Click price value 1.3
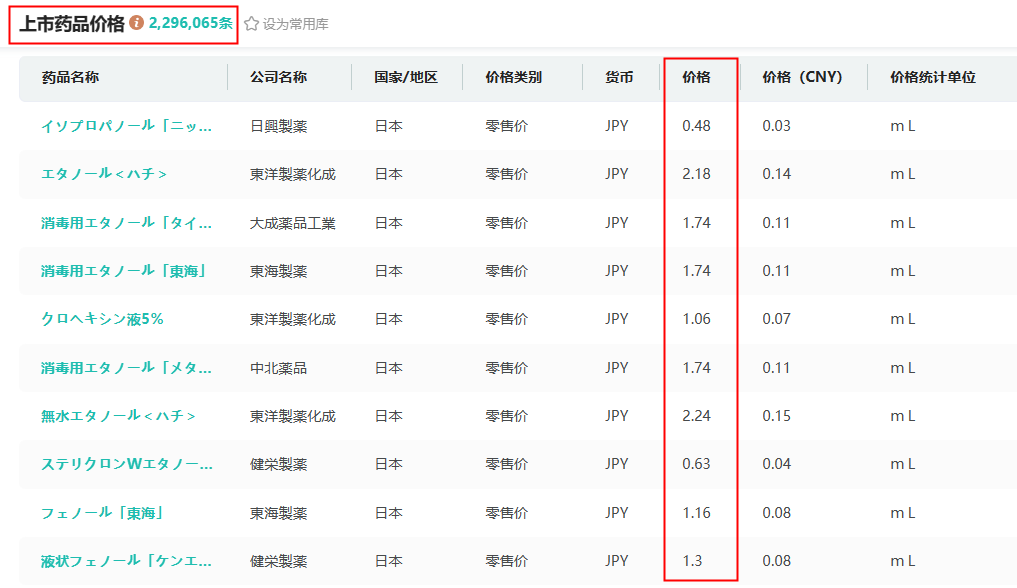This screenshot has height=588, width=1017. [x=692, y=561]
